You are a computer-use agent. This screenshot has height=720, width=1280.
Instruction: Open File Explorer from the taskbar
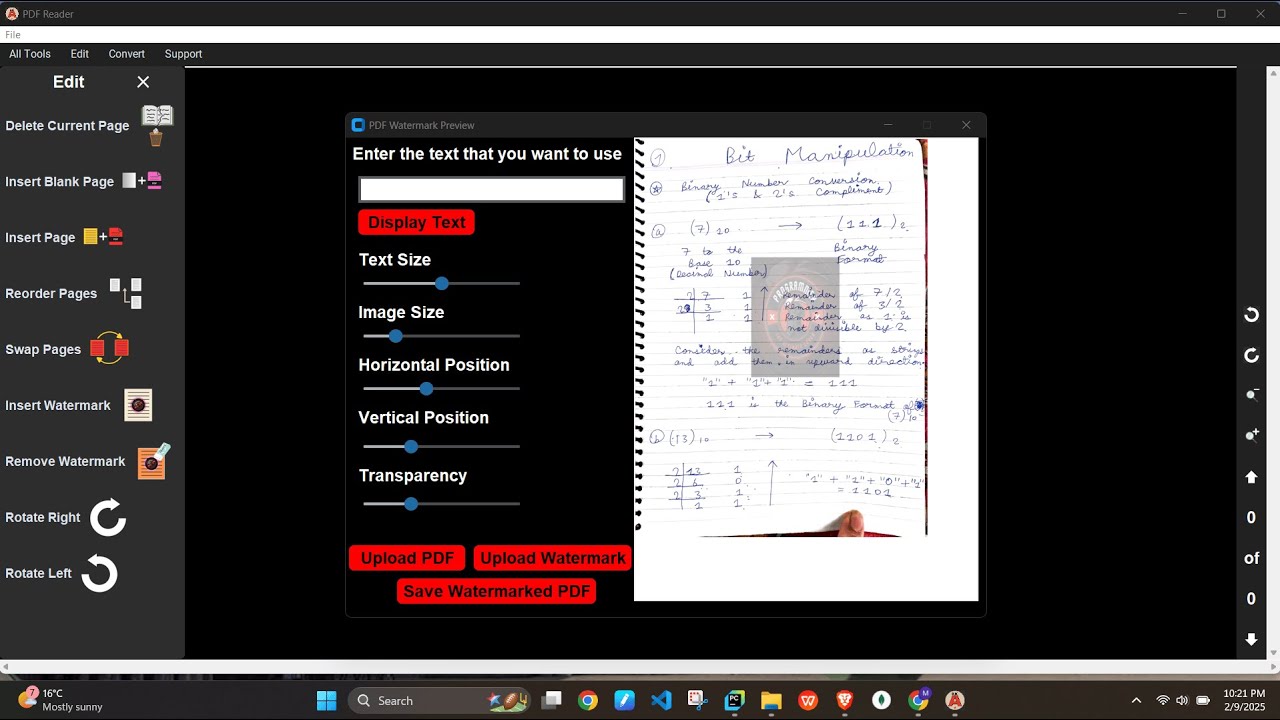(x=771, y=701)
